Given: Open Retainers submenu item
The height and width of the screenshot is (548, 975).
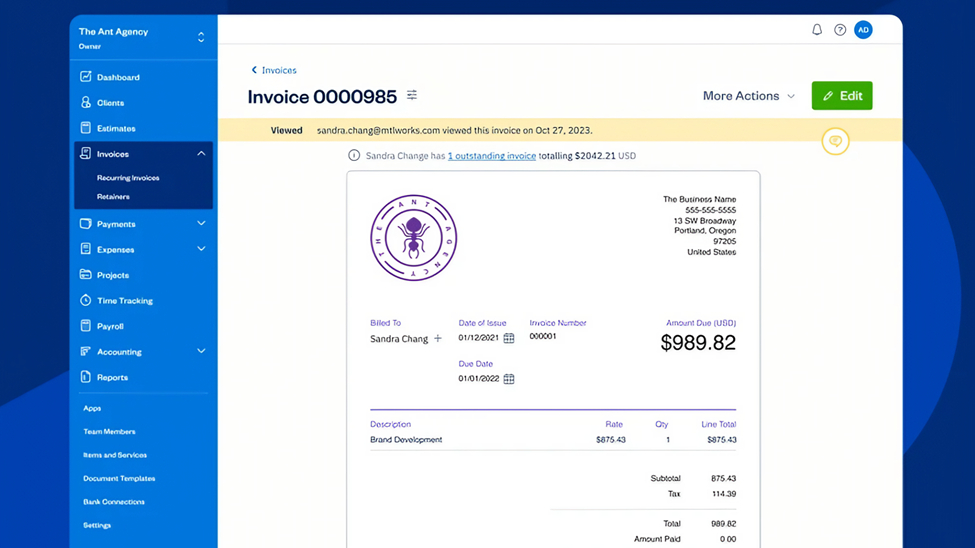Looking at the screenshot, I should (113, 197).
